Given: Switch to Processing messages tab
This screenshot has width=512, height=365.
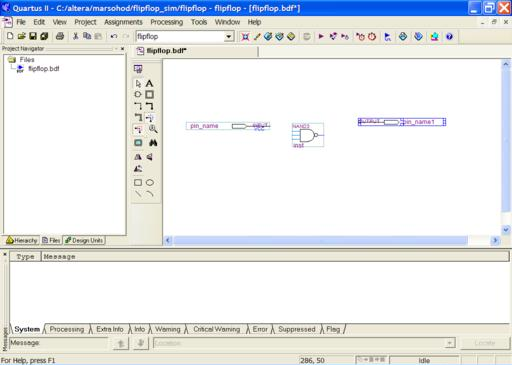Looking at the screenshot, I should [67, 329].
